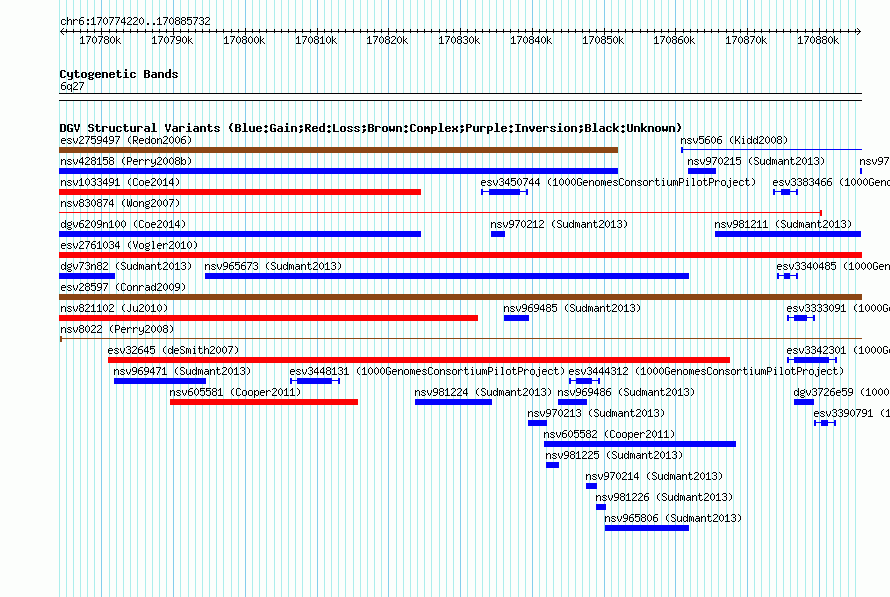The width and height of the screenshot is (890, 597).
Task: Select the 6q27 cytogenetic band
Action: pos(460,97)
